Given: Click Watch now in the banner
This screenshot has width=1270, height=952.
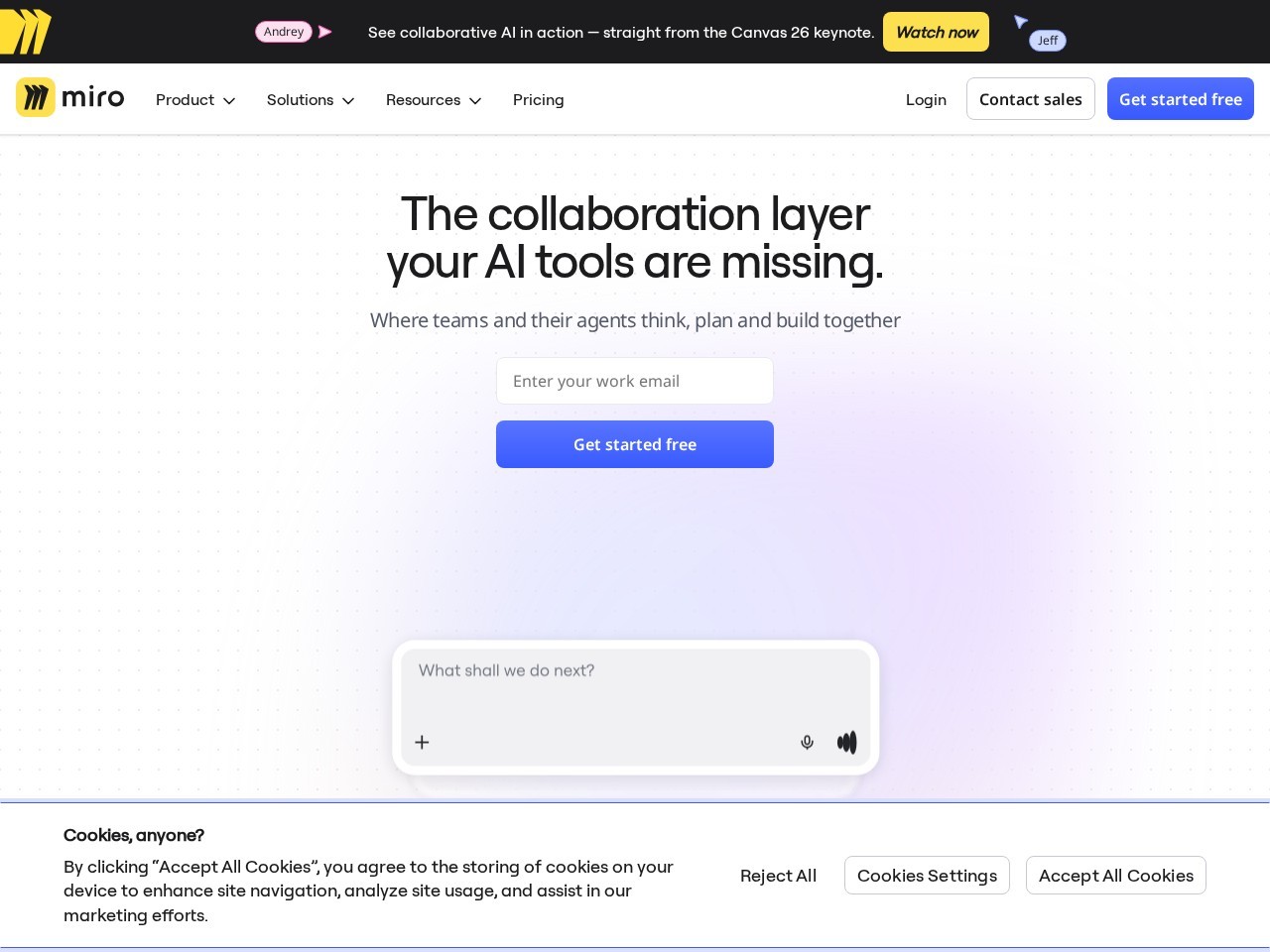Looking at the screenshot, I should point(937,32).
